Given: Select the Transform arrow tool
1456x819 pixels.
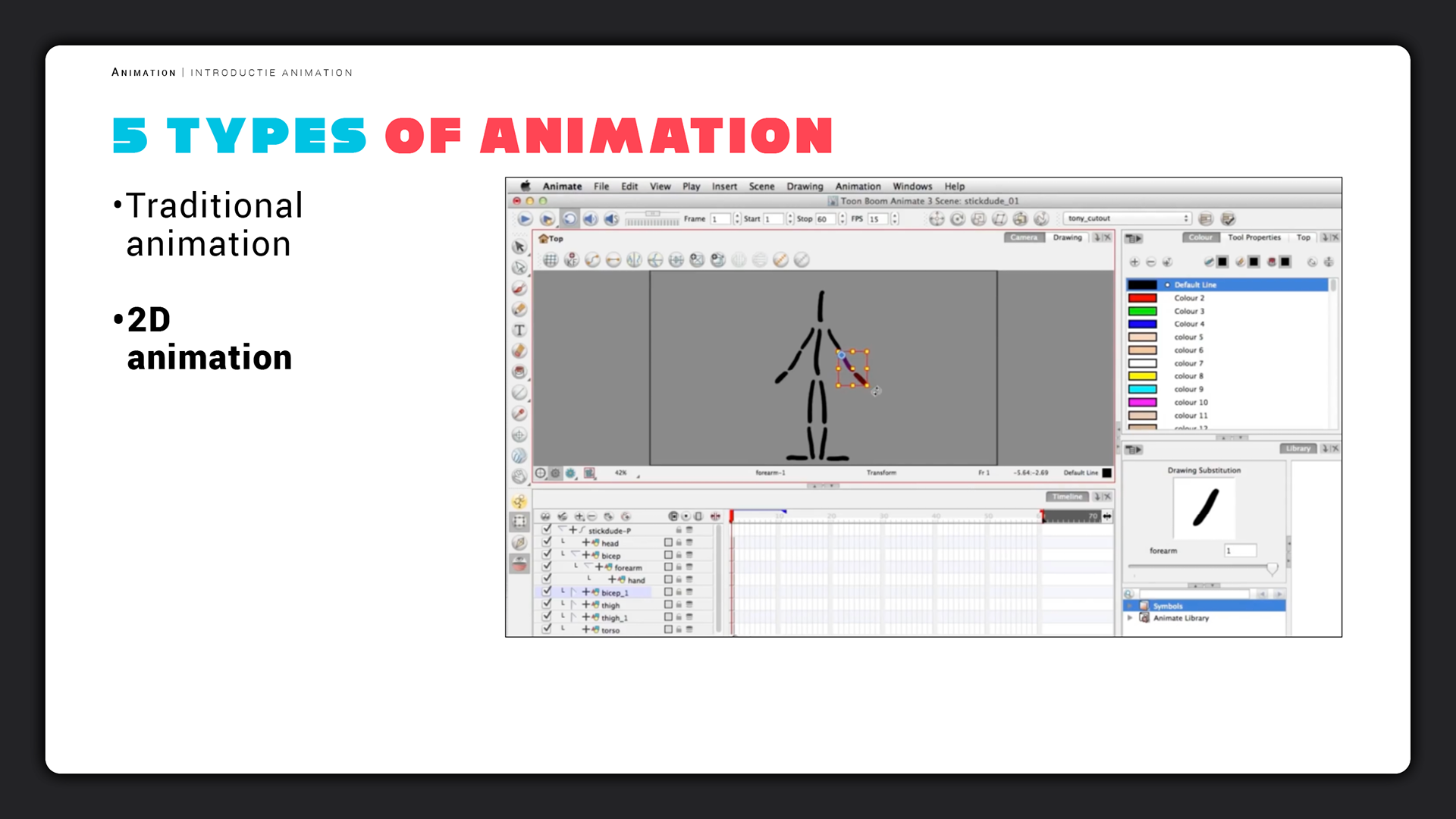Looking at the screenshot, I should [519, 247].
